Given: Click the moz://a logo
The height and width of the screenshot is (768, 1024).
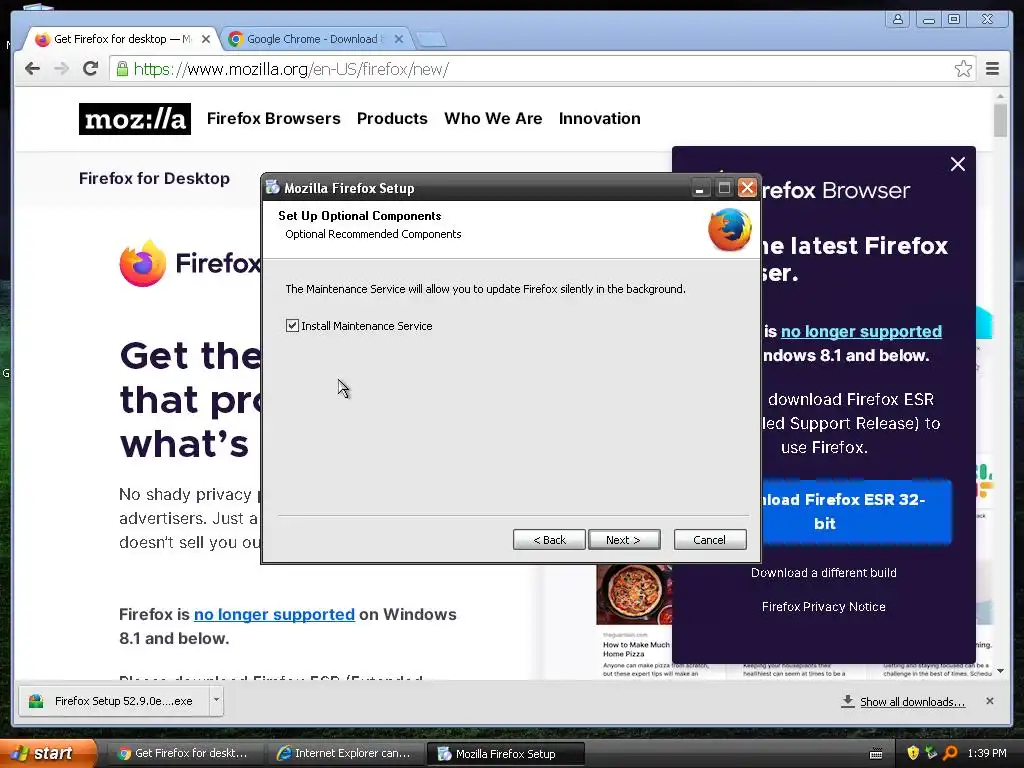Looking at the screenshot, I should 135,119.
